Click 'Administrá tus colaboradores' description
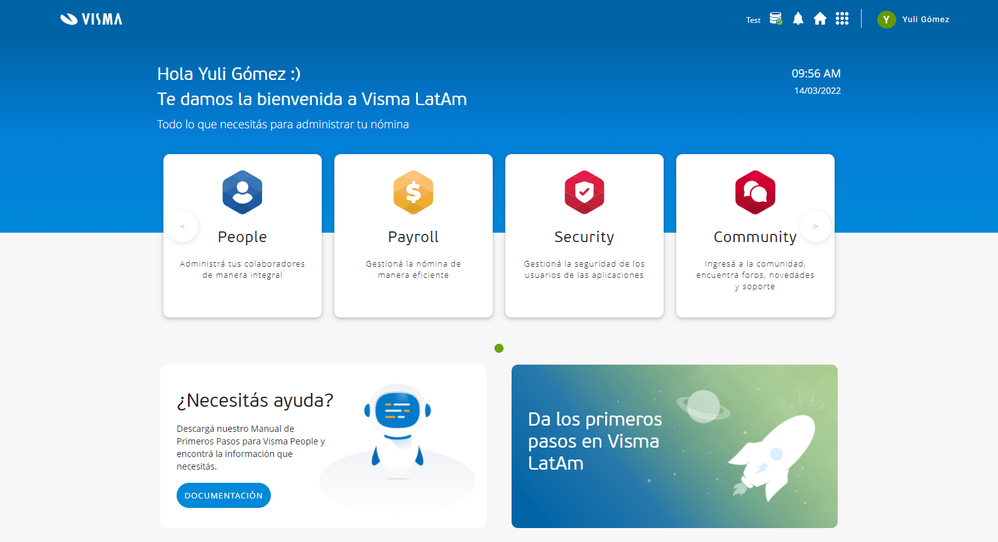The image size is (998, 542). 242,269
